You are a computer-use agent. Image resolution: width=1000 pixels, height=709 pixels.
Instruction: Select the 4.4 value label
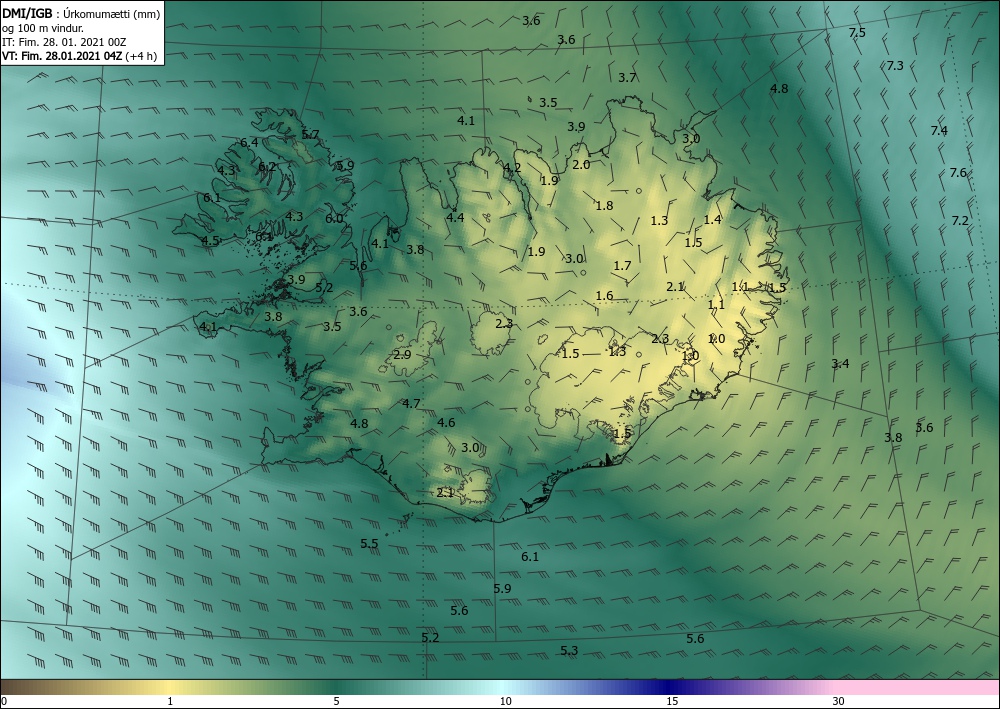point(455,217)
